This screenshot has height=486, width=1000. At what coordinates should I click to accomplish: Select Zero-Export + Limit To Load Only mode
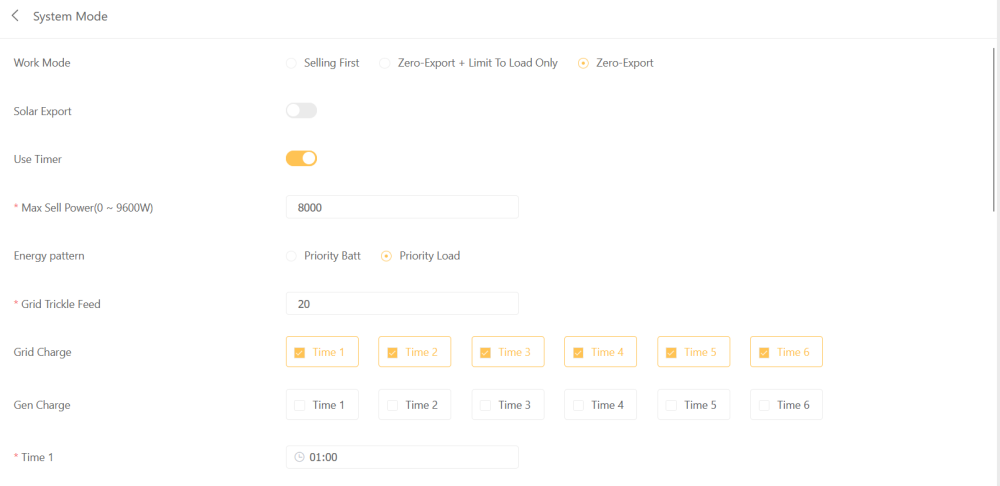tap(469, 63)
